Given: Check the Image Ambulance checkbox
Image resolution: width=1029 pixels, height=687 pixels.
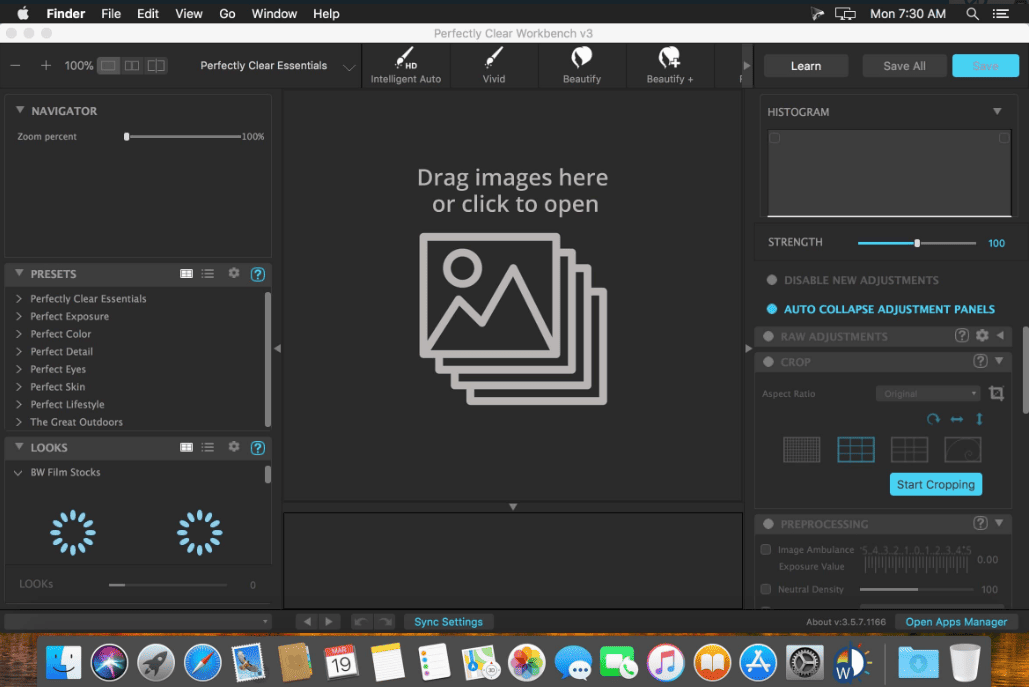Looking at the screenshot, I should click(x=765, y=549).
